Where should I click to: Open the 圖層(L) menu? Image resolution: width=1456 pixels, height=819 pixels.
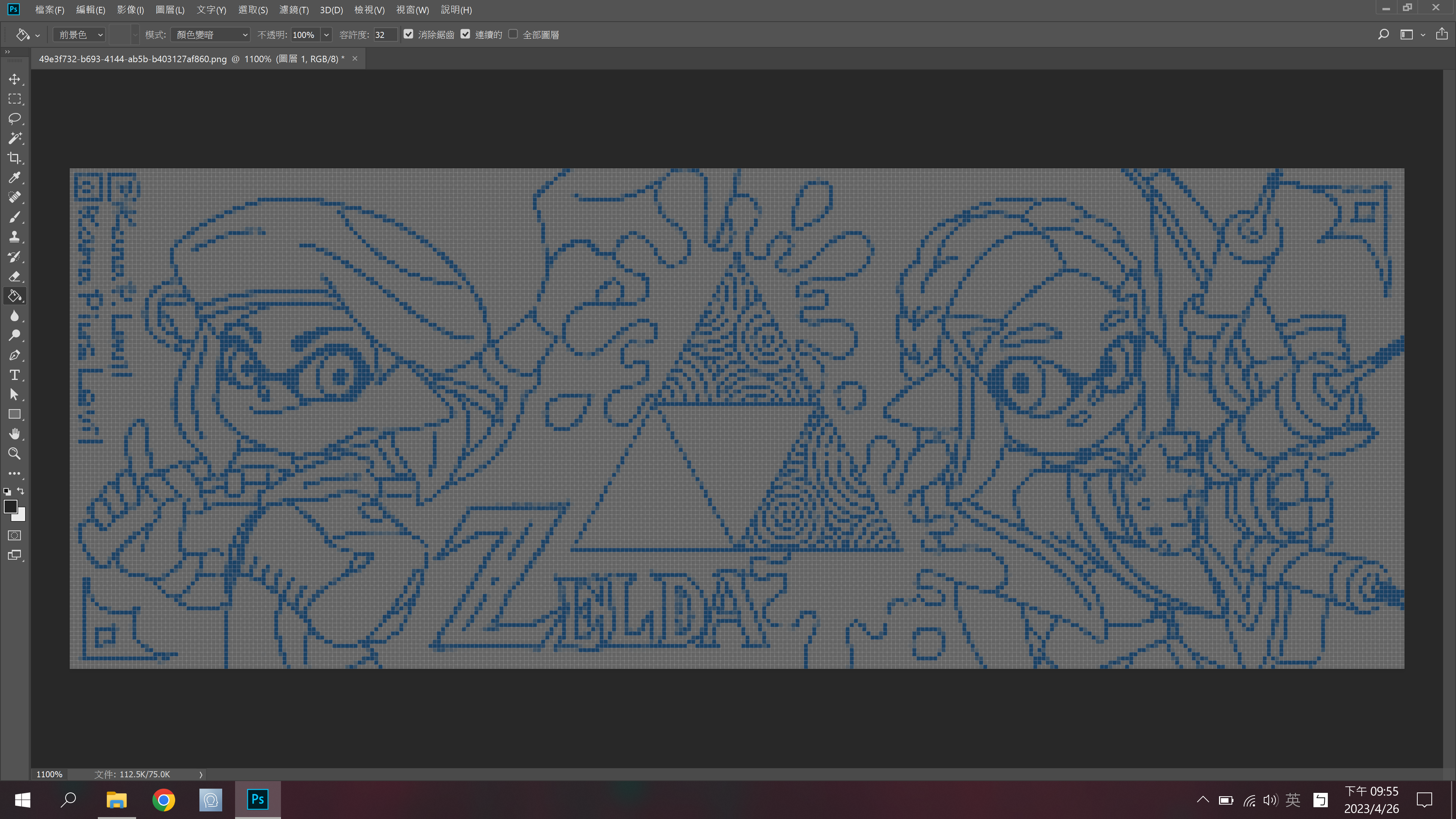(x=170, y=9)
